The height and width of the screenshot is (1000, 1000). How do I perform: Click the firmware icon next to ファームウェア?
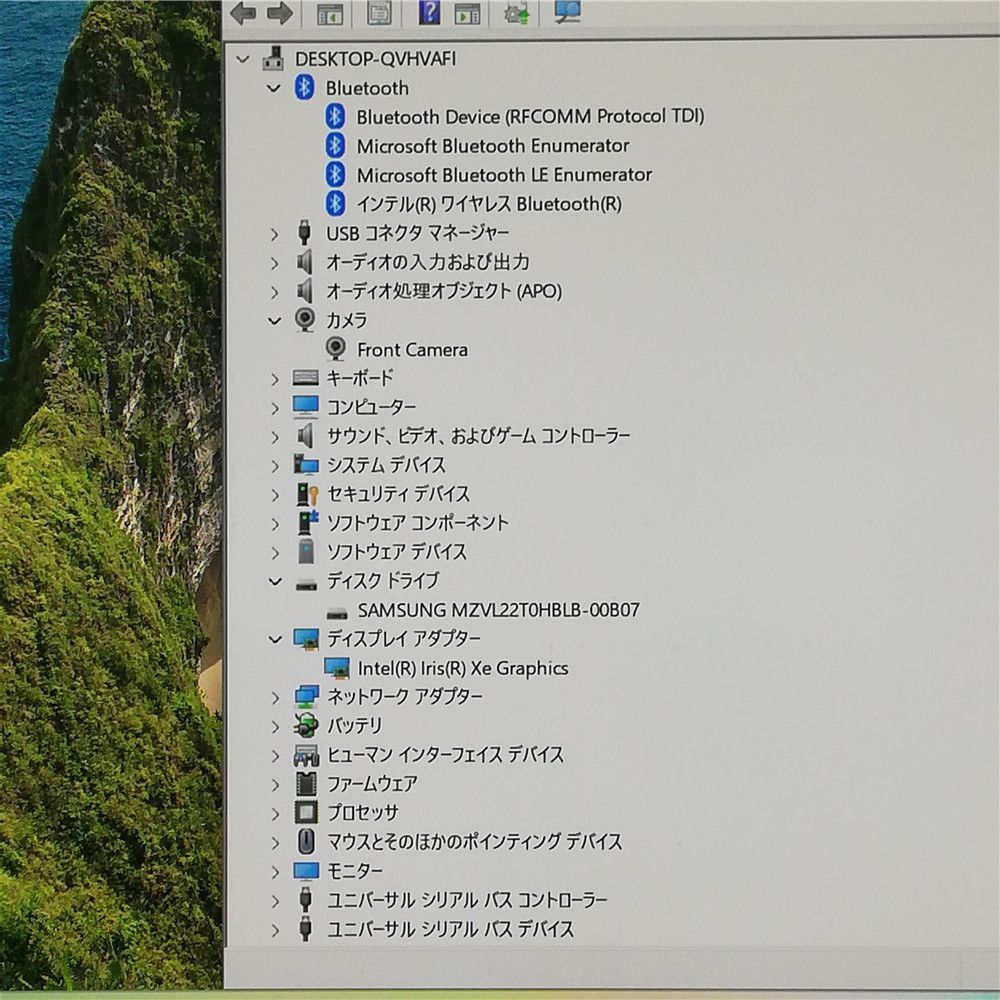306,784
